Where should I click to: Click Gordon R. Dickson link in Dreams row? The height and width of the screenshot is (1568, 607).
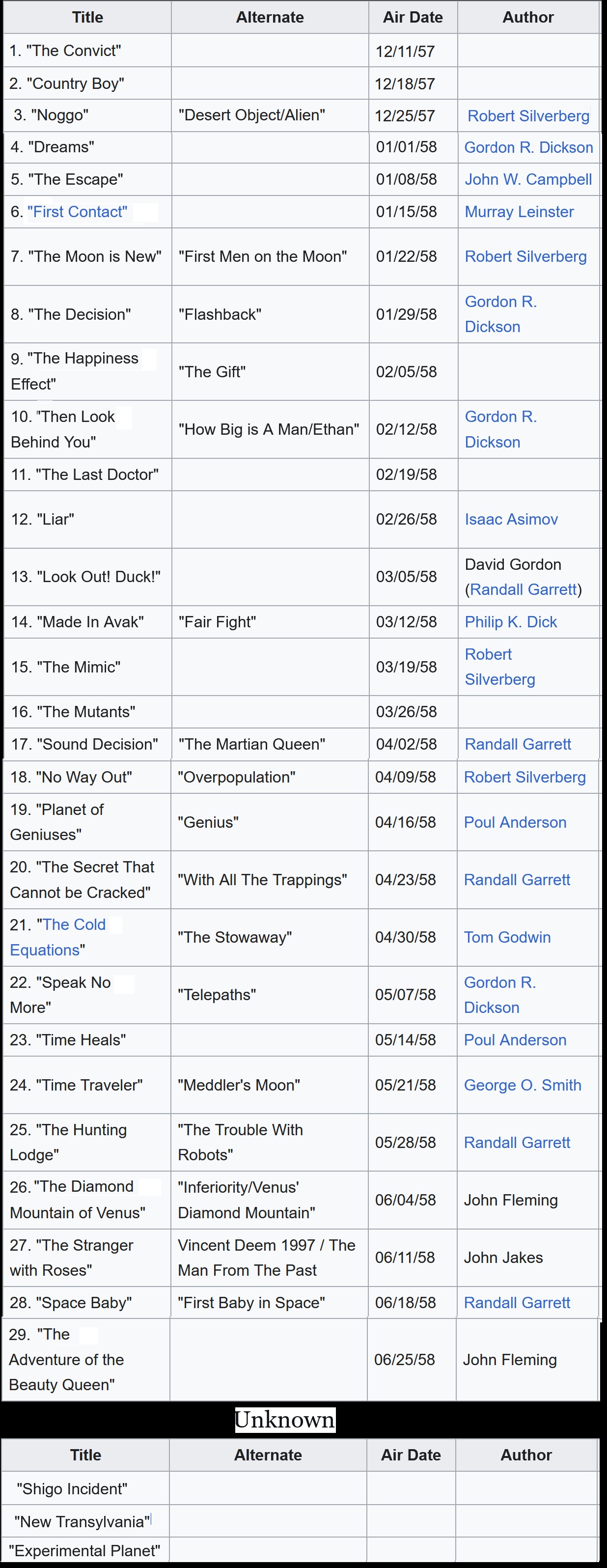pyautogui.click(x=528, y=147)
